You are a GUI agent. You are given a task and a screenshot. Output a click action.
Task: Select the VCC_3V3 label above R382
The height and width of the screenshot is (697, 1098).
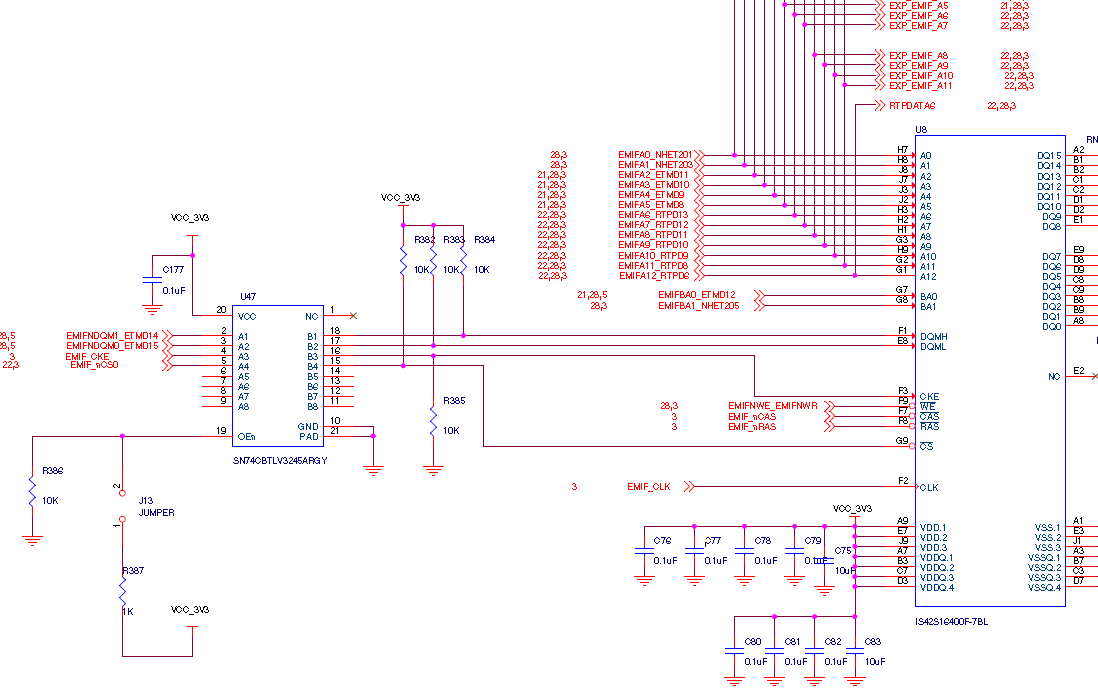401,198
